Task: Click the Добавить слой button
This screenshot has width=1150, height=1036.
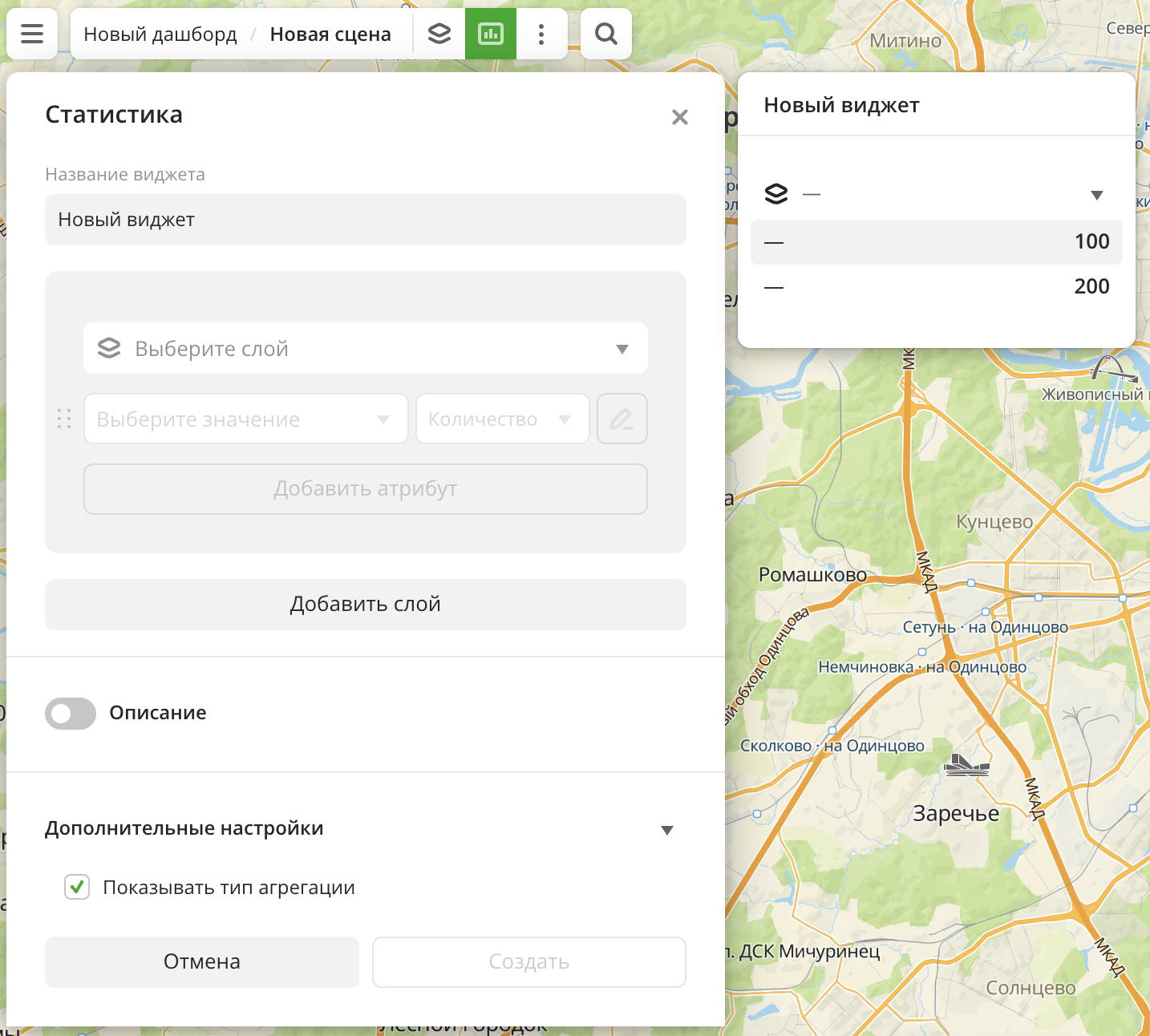Action: pyautogui.click(x=365, y=604)
